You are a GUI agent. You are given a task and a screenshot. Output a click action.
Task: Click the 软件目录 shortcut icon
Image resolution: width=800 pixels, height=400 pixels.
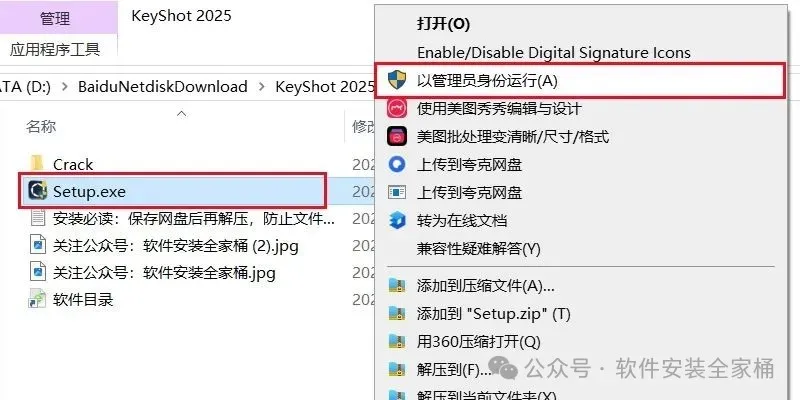click(x=38, y=299)
